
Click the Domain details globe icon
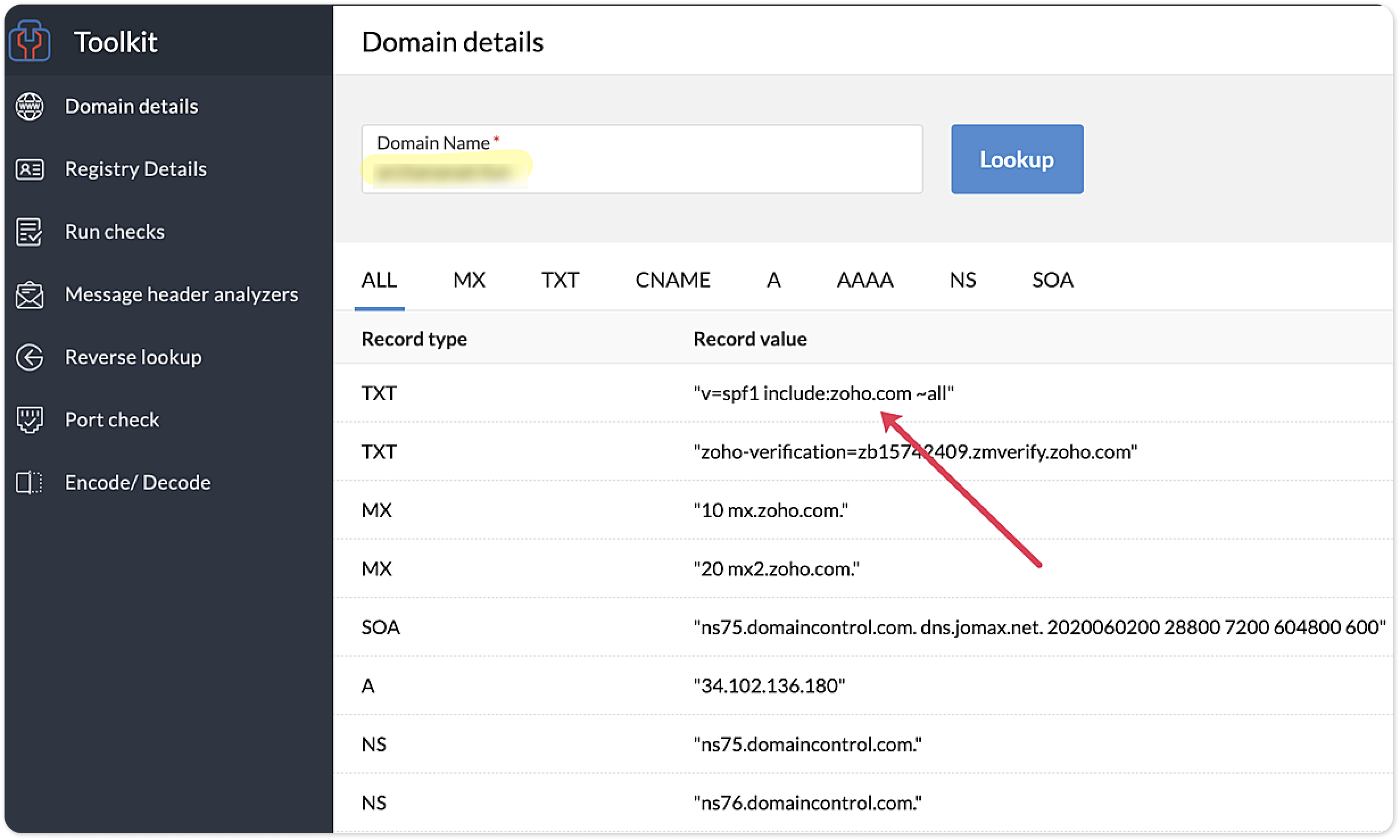(30, 106)
